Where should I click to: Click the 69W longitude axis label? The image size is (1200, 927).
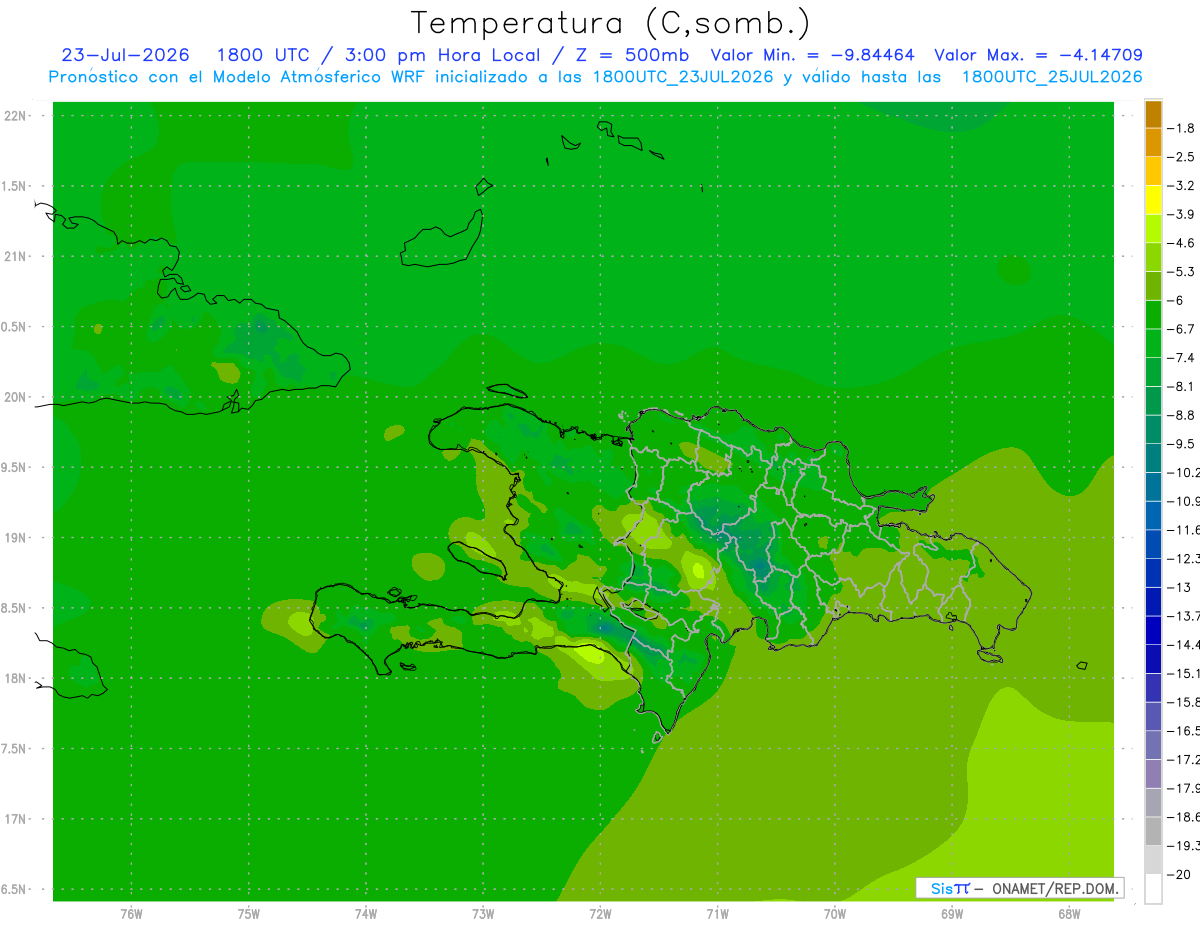tap(952, 913)
